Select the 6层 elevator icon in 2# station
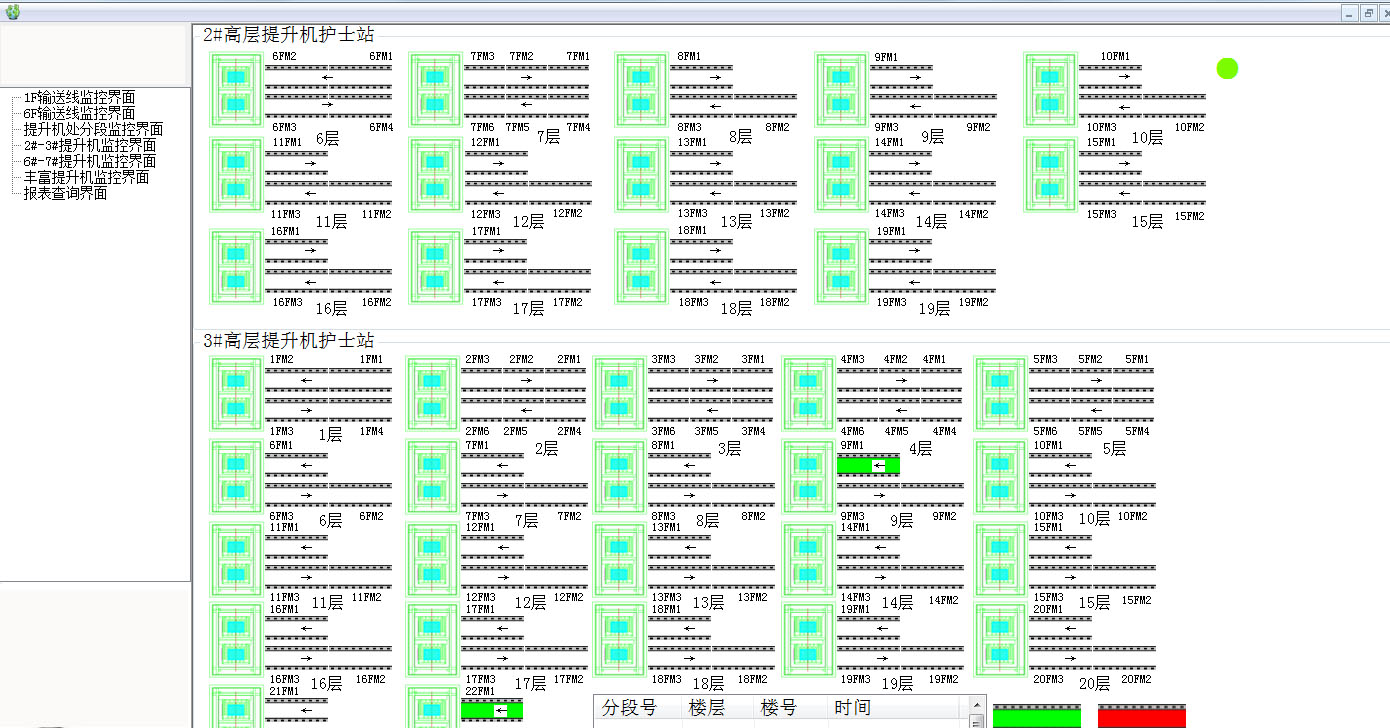The height and width of the screenshot is (728, 1390). (236, 90)
